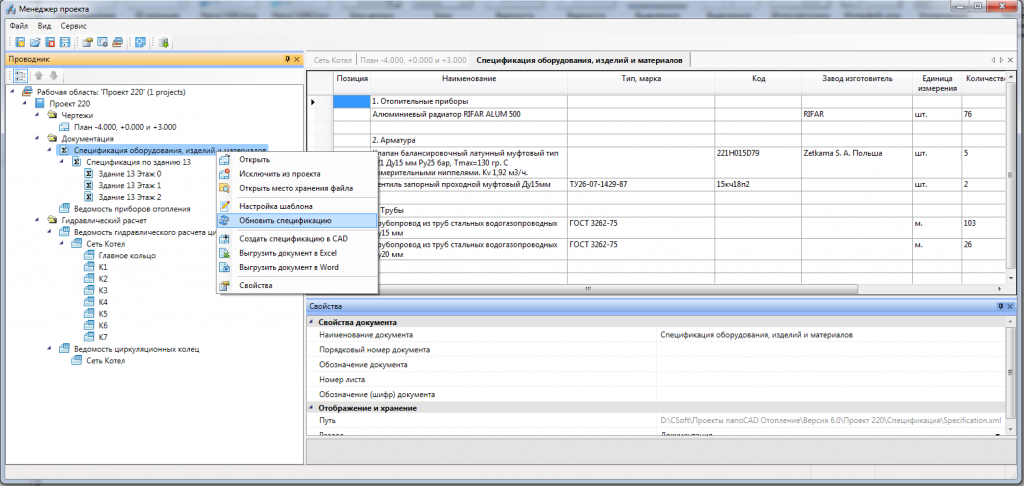This screenshot has height=486, width=1024.
Task: Choose Исключить из проекта in context menu
Action: click(x=297, y=174)
